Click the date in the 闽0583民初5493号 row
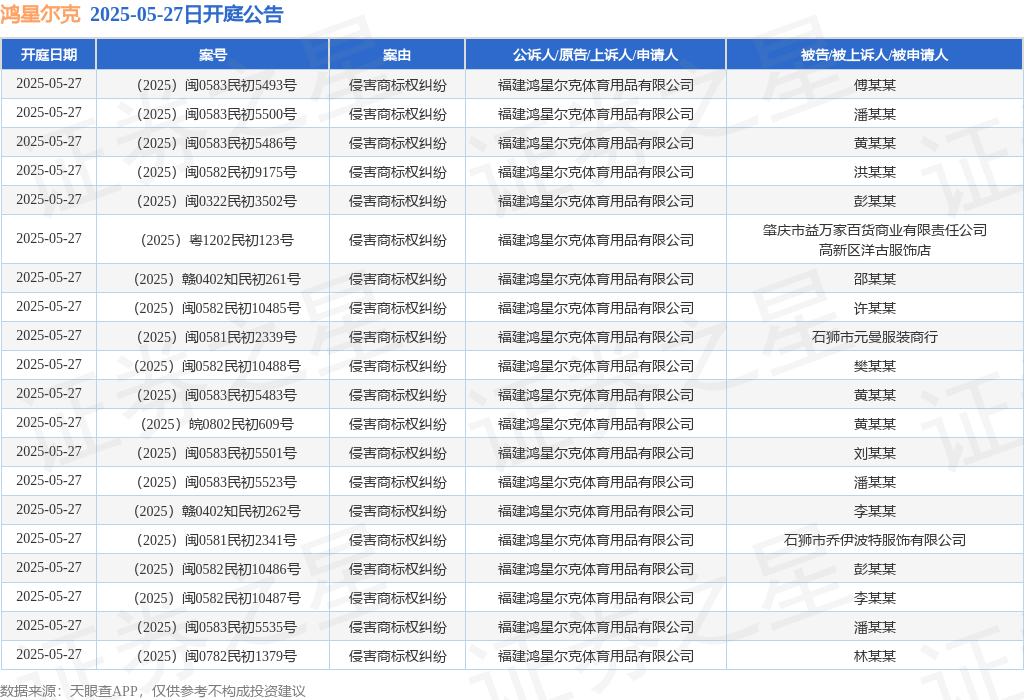This screenshot has height=700, width=1024. [49, 84]
